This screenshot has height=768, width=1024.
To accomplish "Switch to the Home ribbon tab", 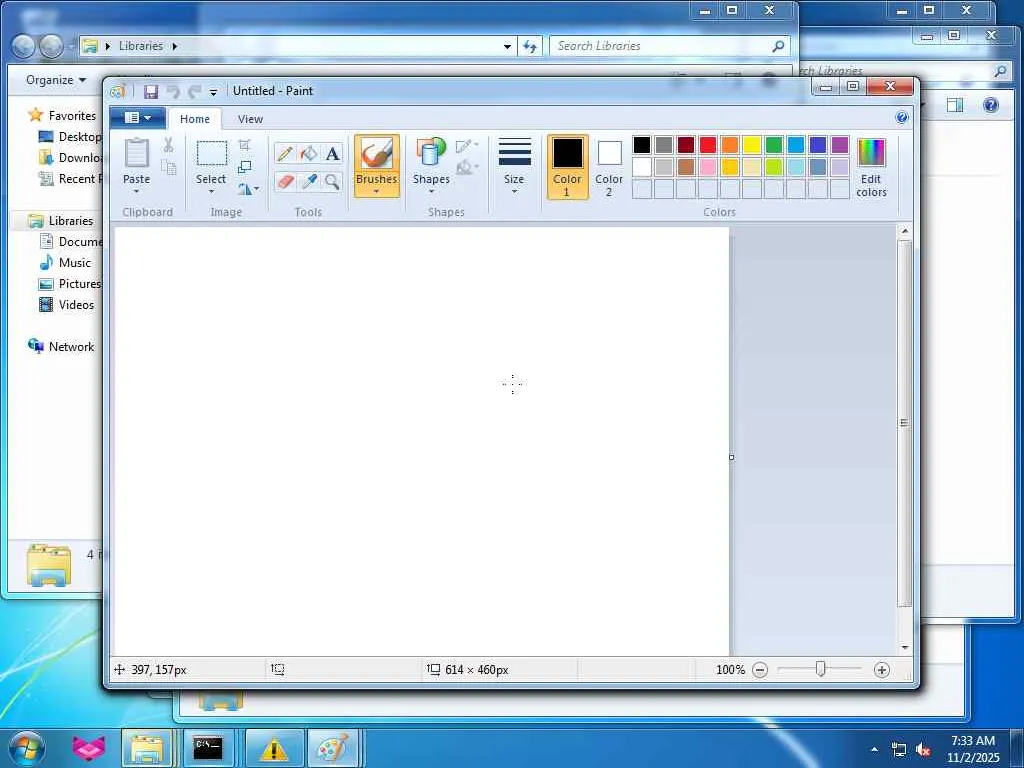I will point(195,119).
